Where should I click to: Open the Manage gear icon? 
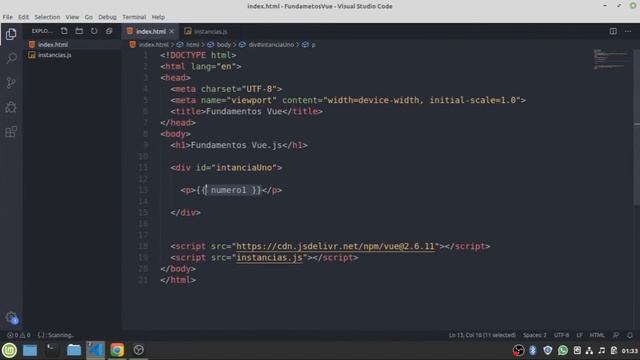[11, 318]
